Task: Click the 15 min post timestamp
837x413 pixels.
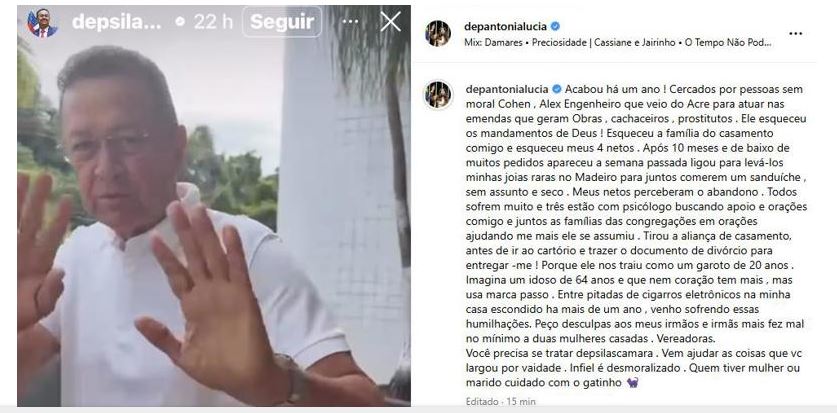Action: click(x=521, y=401)
